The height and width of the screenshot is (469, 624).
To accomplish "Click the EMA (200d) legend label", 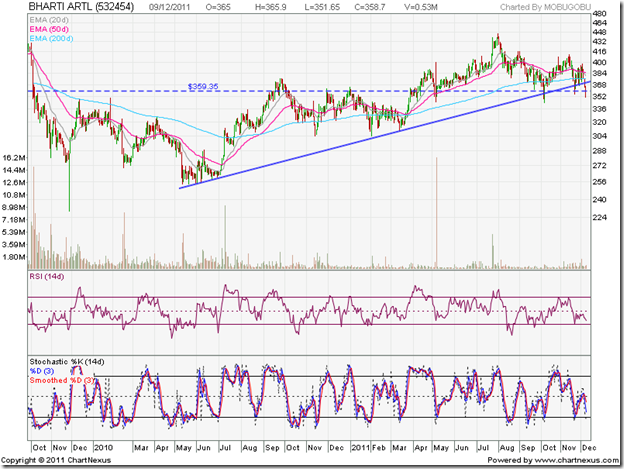I will pyautogui.click(x=51, y=39).
